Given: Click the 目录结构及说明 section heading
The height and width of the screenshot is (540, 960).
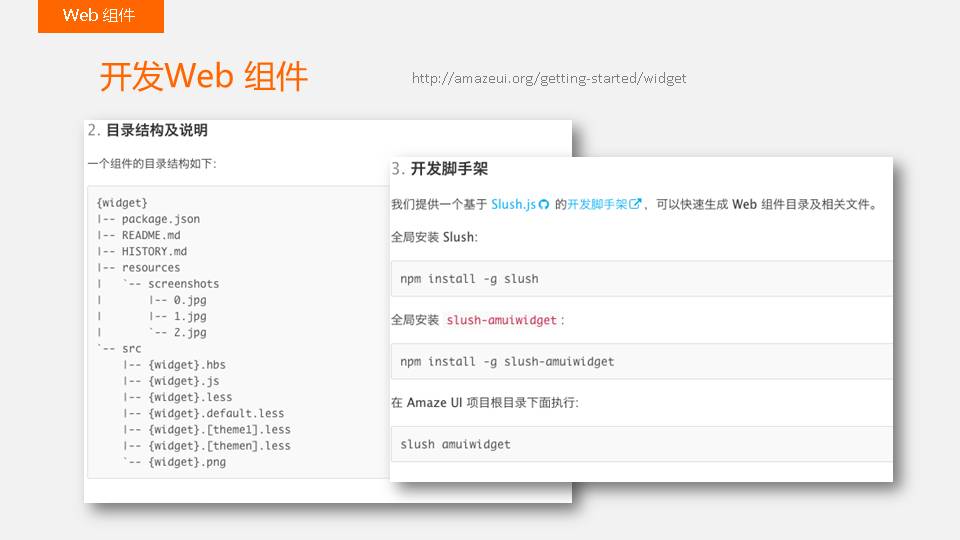Looking at the screenshot, I should coord(156,130).
